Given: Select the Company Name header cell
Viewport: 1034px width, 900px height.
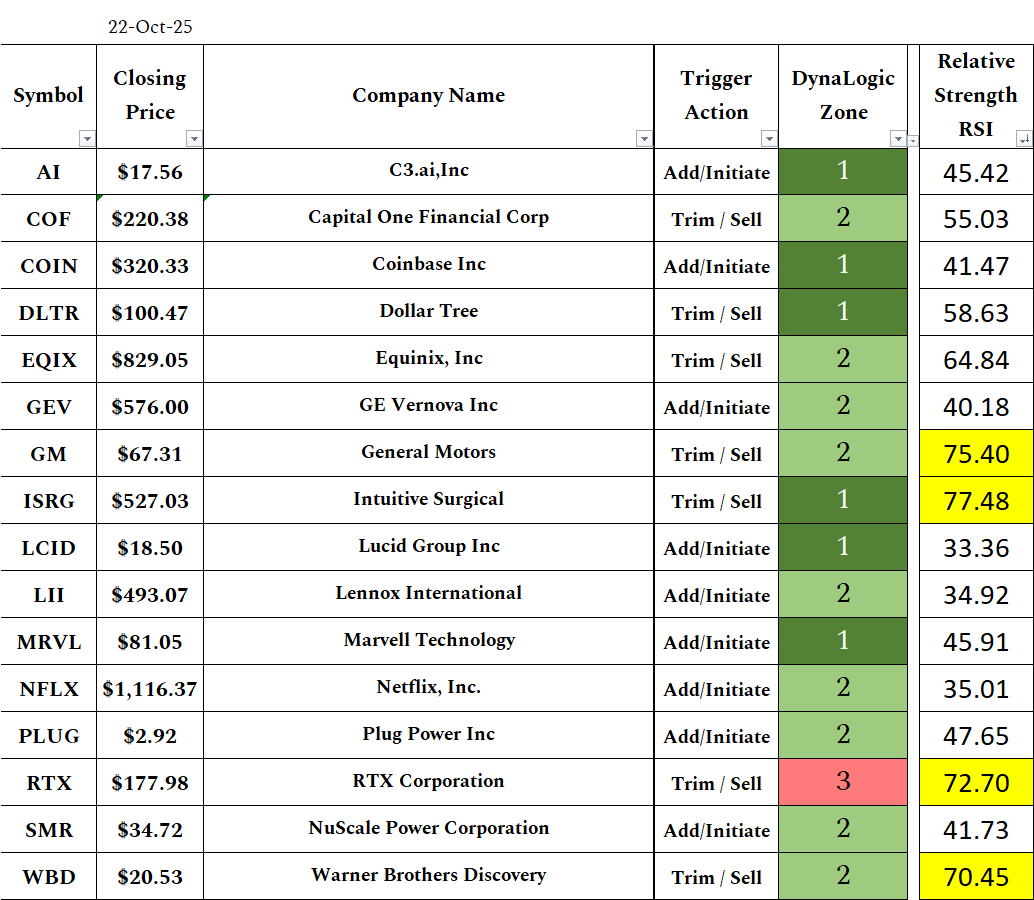Looking at the screenshot, I should coord(429,96).
